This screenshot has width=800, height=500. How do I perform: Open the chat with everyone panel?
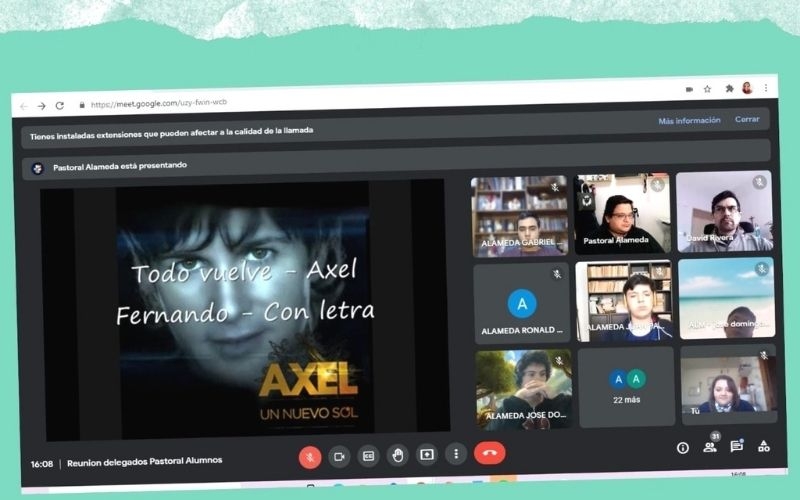(736, 446)
